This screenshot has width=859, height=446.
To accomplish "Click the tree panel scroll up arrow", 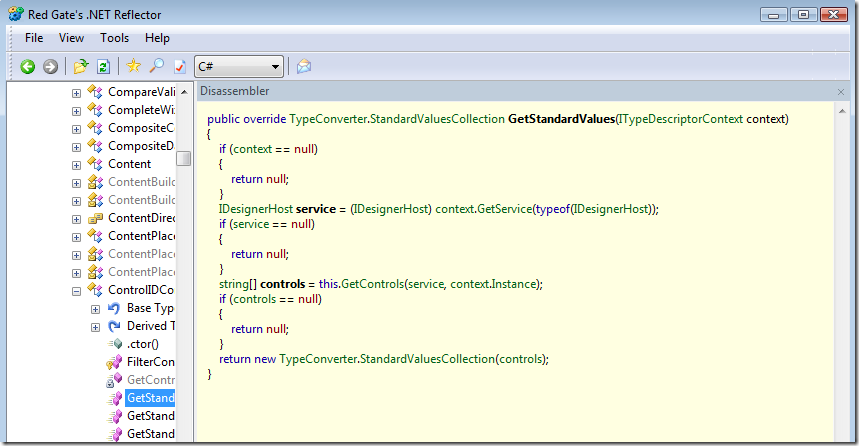I will click(x=184, y=92).
